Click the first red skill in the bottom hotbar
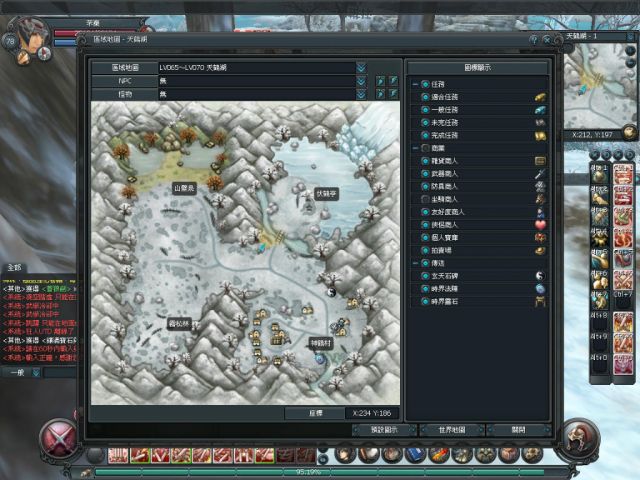Image resolution: width=640 pixels, height=480 pixels. click(x=118, y=456)
